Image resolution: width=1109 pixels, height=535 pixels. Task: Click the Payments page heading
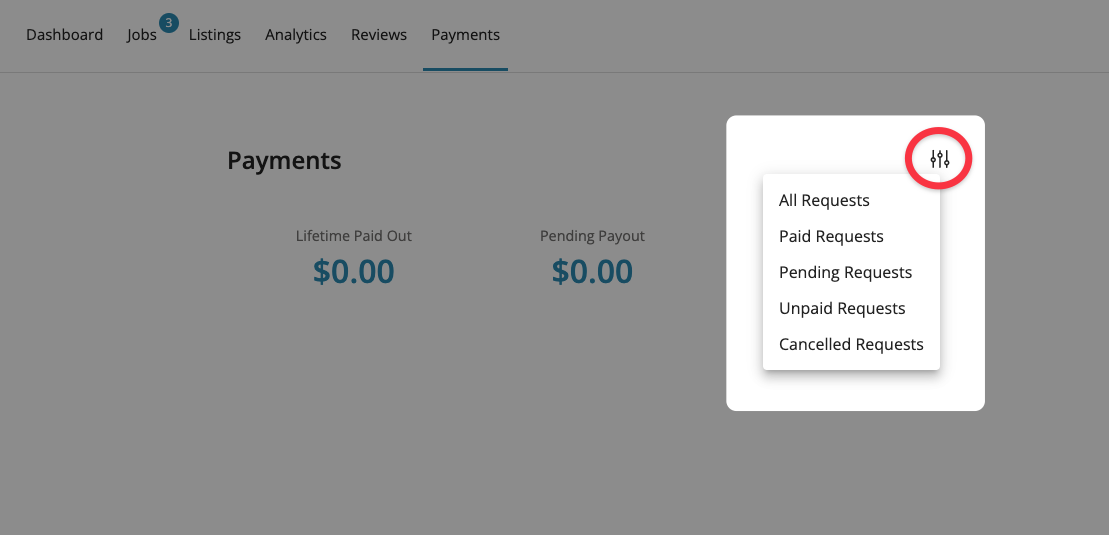tap(284, 160)
